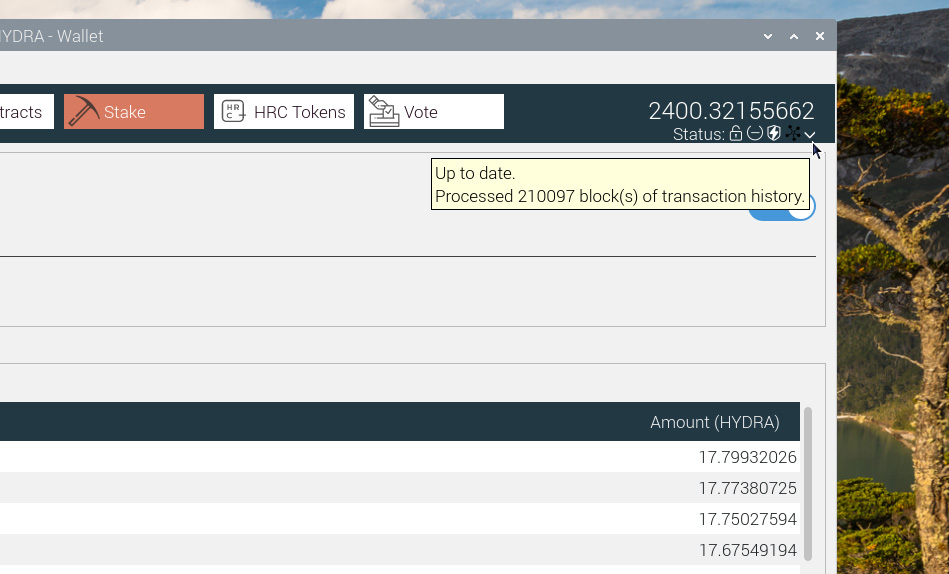Click the network connections status icon
The height and width of the screenshot is (574, 949).
tap(792, 134)
